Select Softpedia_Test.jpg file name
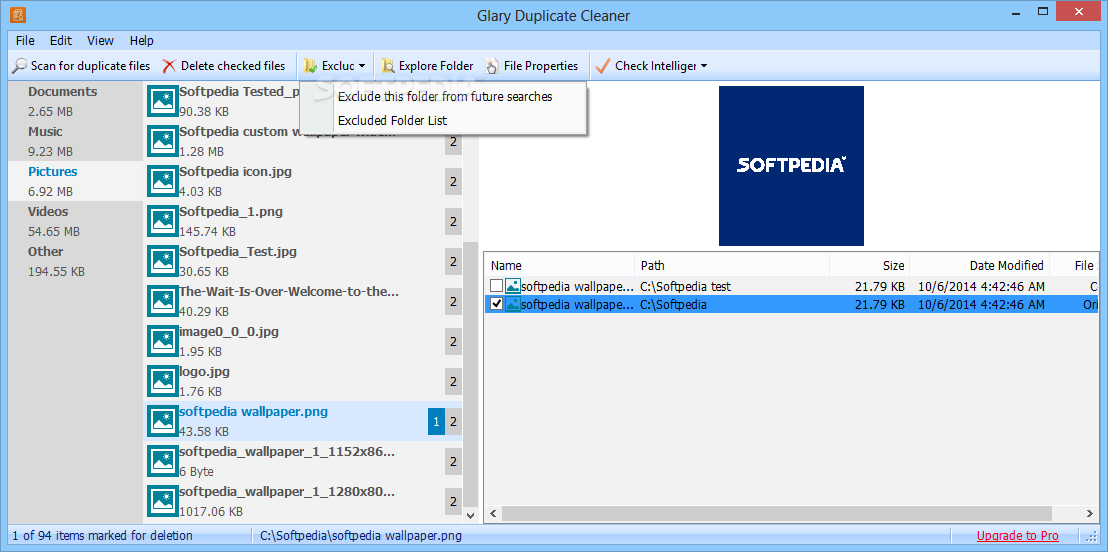Viewport: 1108px width, 552px height. tap(237, 252)
